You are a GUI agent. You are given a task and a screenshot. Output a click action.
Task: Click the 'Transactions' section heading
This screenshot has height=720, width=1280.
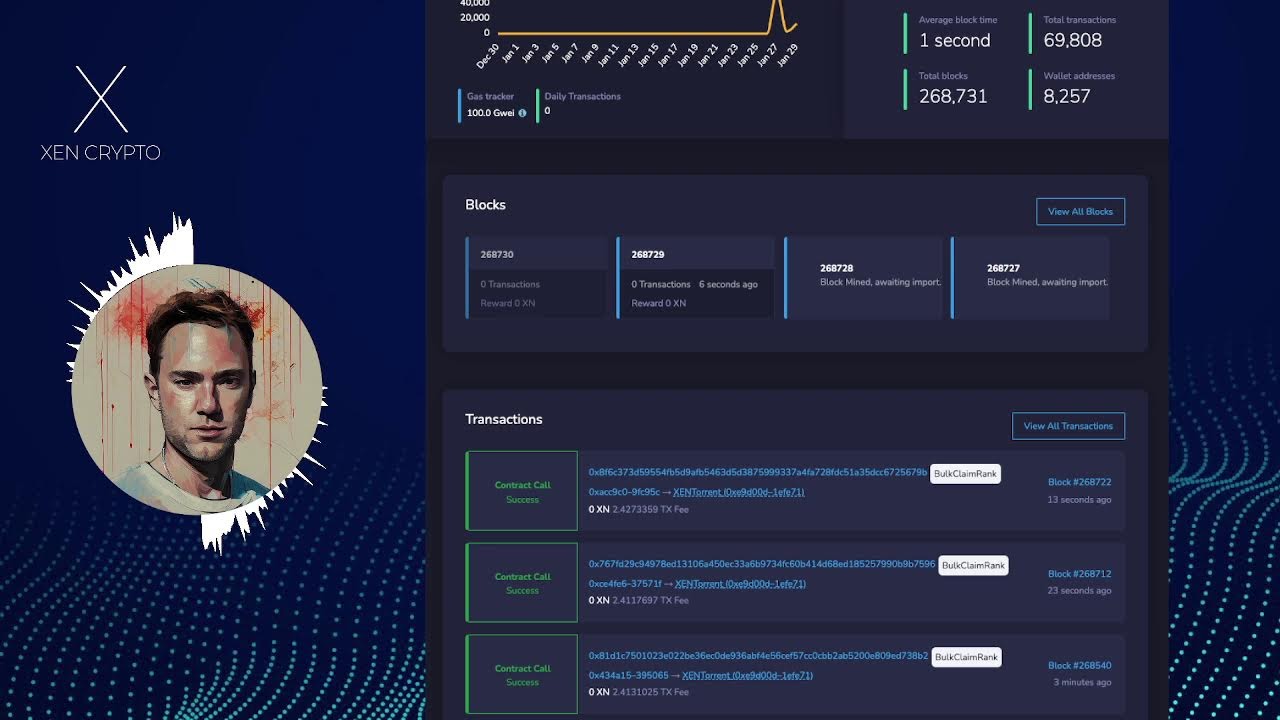[x=503, y=419]
